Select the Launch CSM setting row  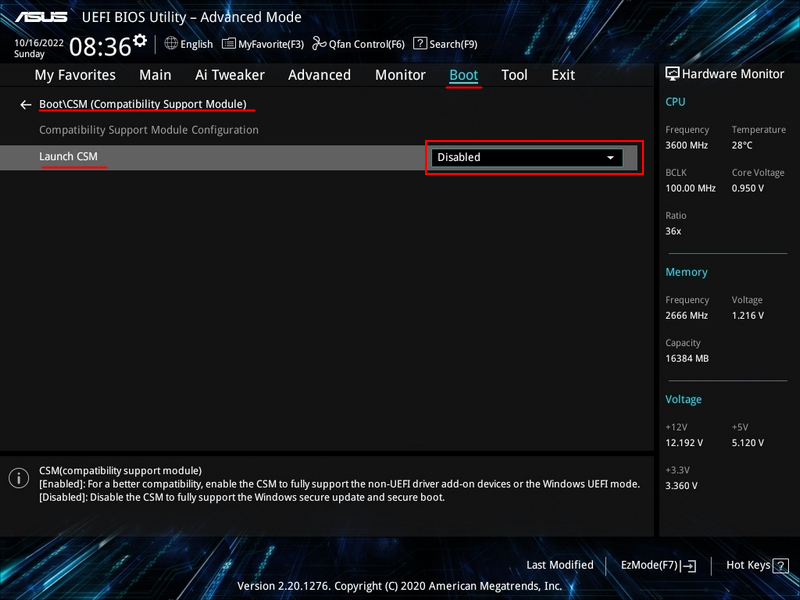pos(319,157)
